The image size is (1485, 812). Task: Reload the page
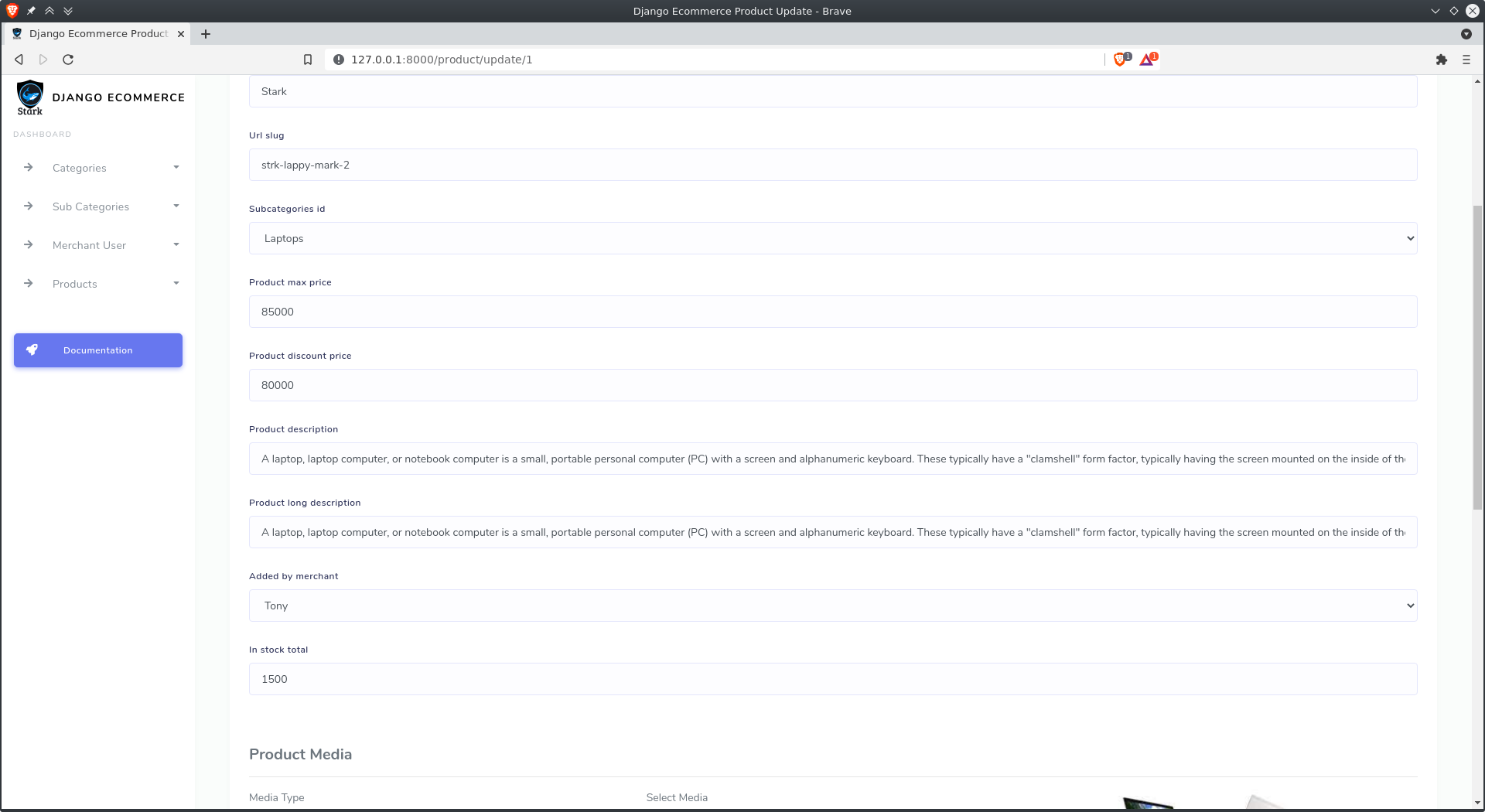point(67,59)
